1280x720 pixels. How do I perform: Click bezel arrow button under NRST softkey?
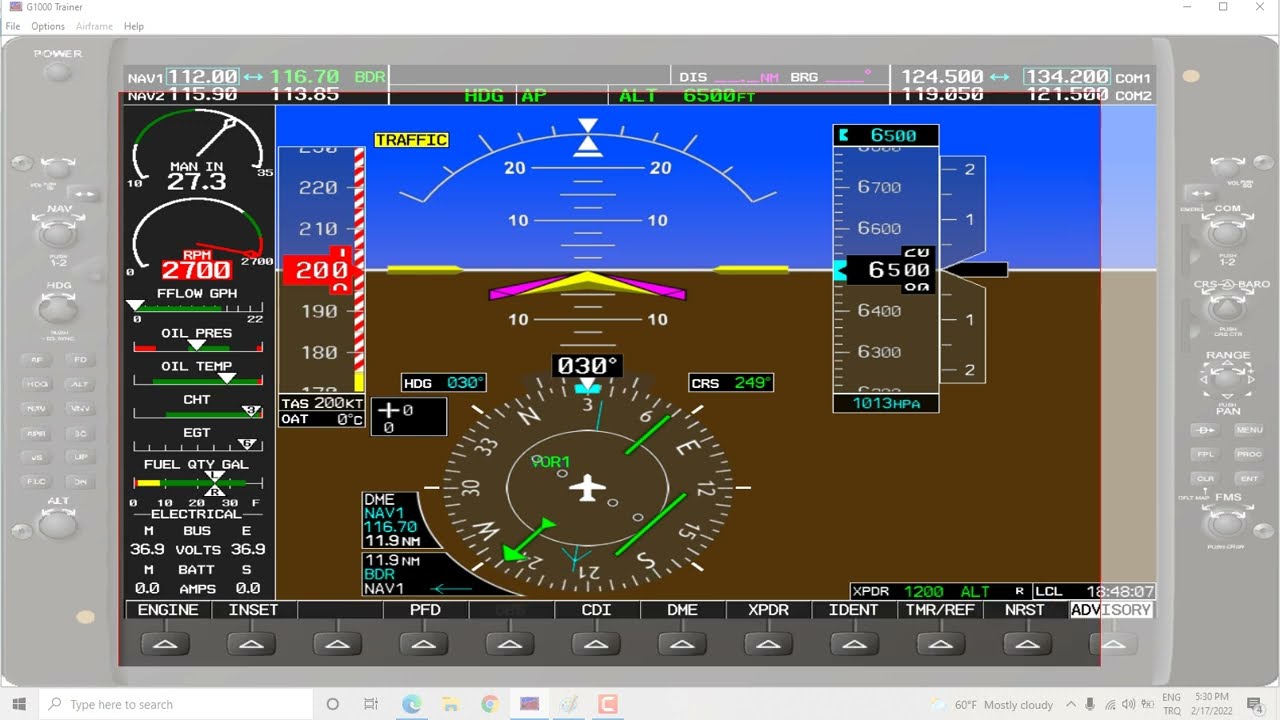(x=1026, y=645)
